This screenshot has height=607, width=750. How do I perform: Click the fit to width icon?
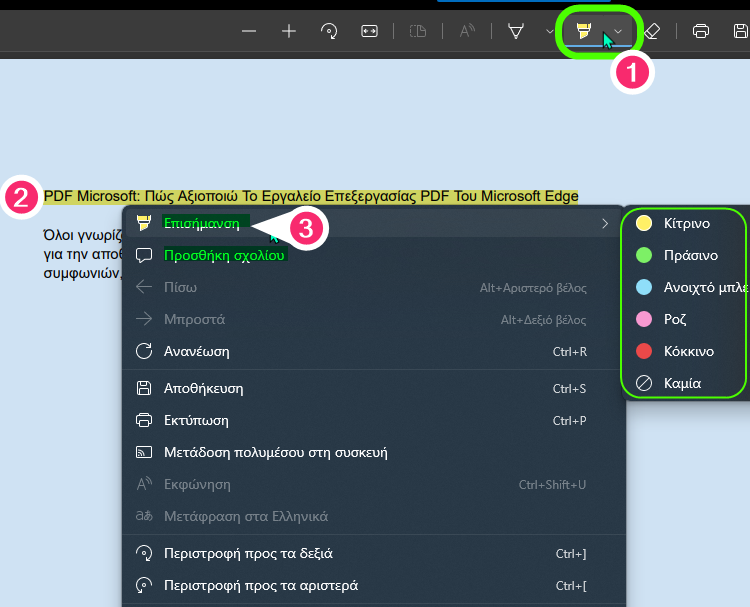pyautogui.click(x=369, y=31)
